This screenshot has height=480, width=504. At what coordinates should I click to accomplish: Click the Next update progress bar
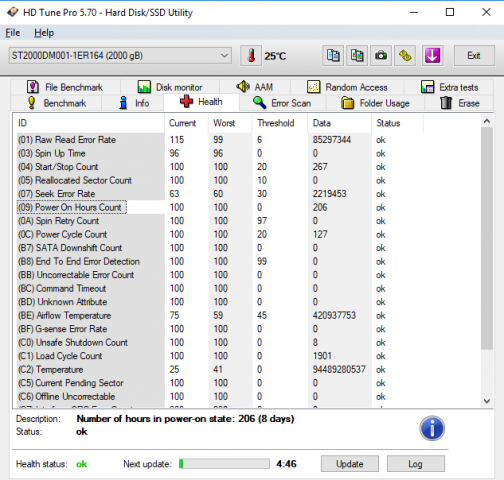tap(224, 464)
